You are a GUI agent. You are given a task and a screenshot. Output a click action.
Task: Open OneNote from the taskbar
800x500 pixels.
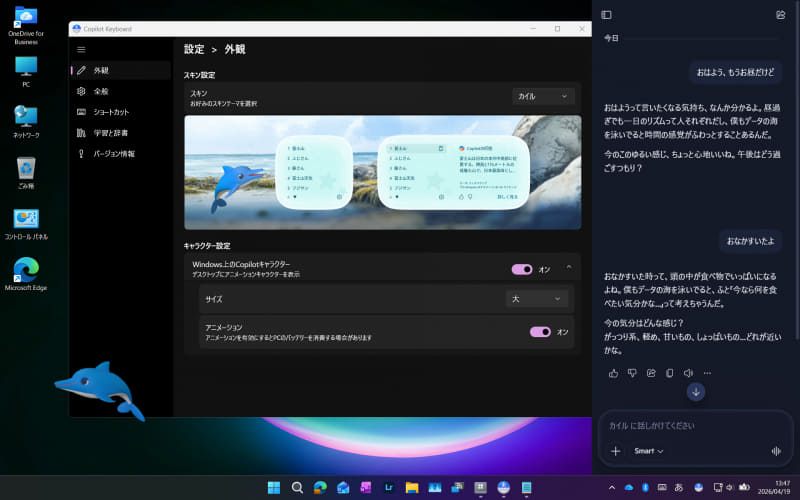[x=366, y=488]
